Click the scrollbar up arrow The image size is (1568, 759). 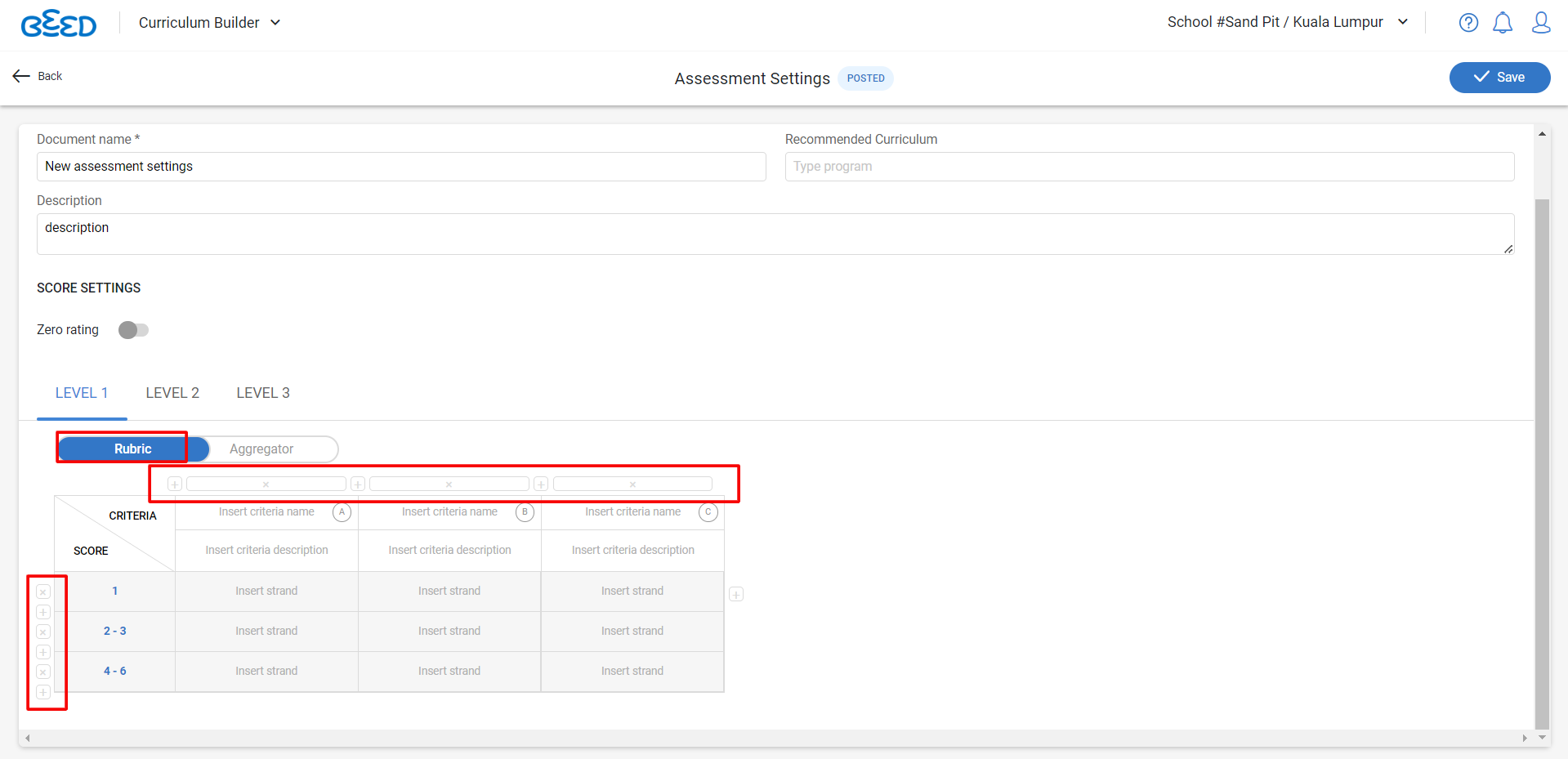point(1542,134)
